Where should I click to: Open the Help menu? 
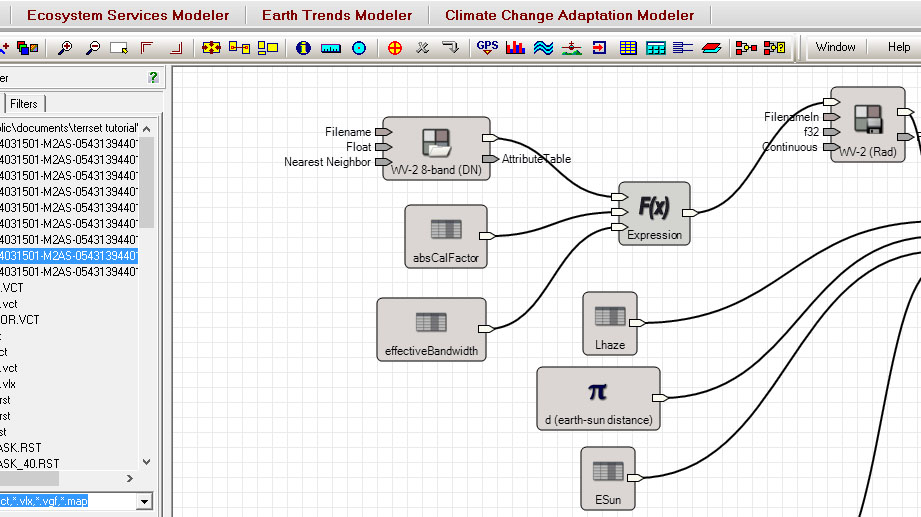pyautogui.click(x=899, y=47)
